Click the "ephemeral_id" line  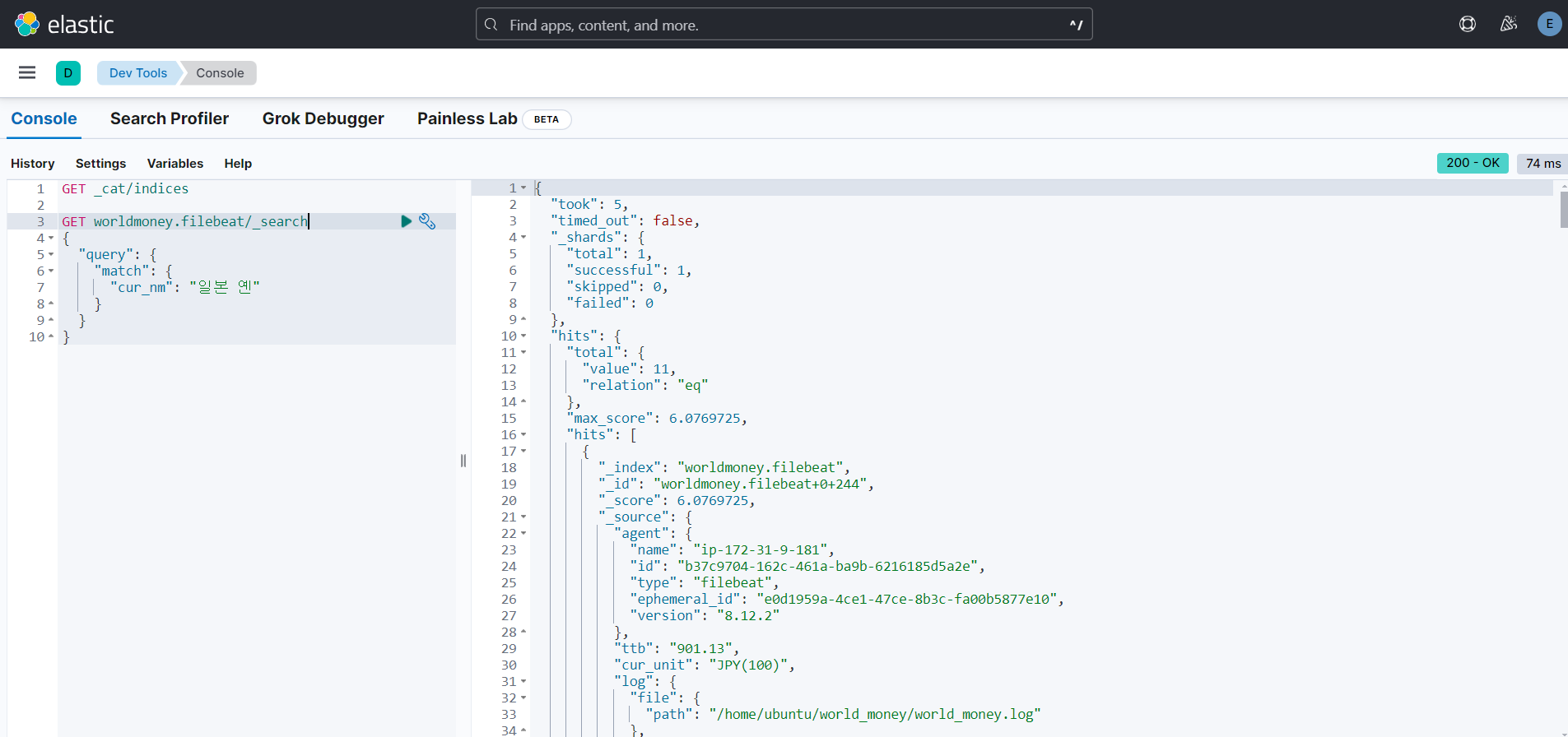847,599
